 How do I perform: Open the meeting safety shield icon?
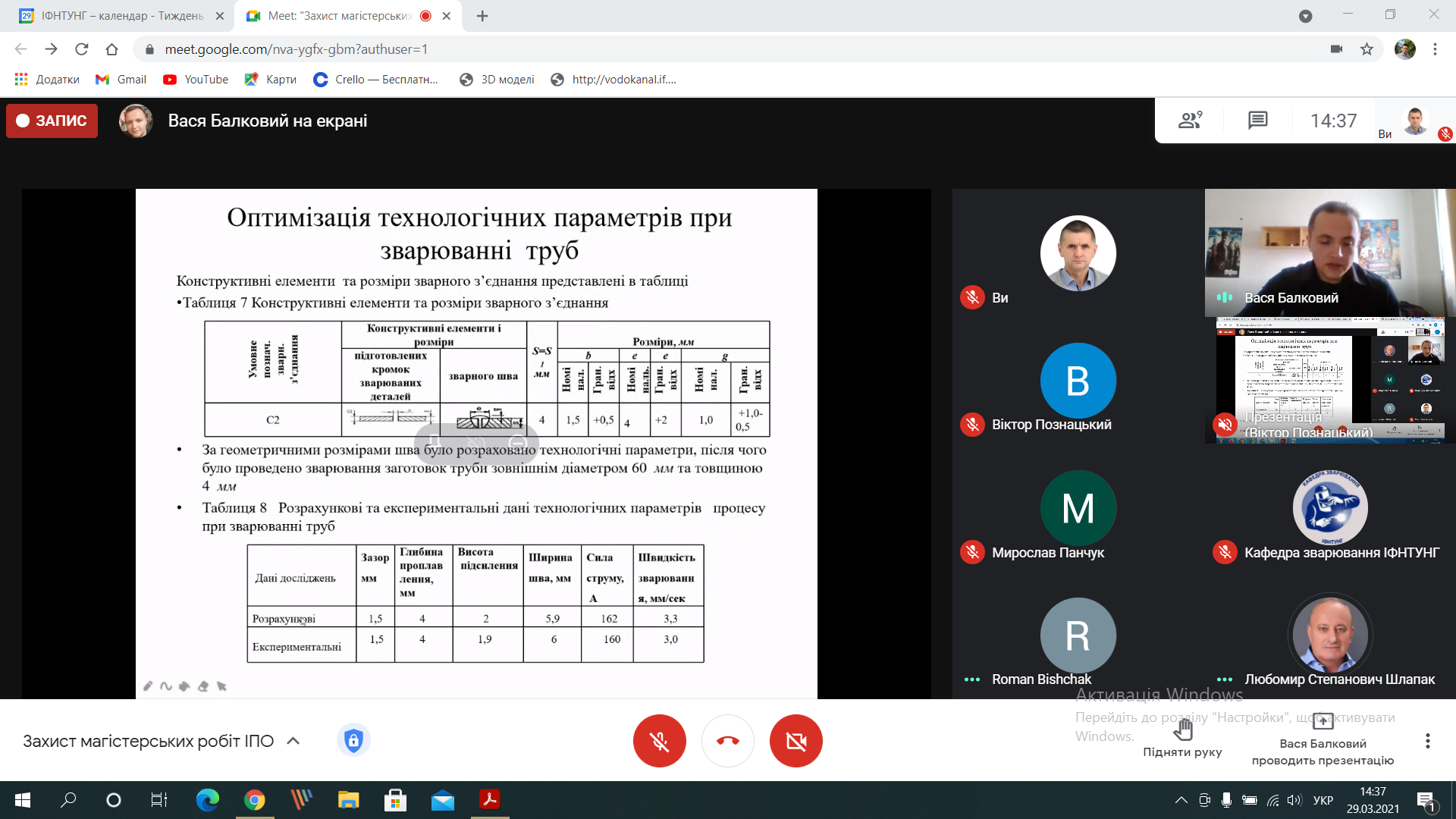pos(353,741)
